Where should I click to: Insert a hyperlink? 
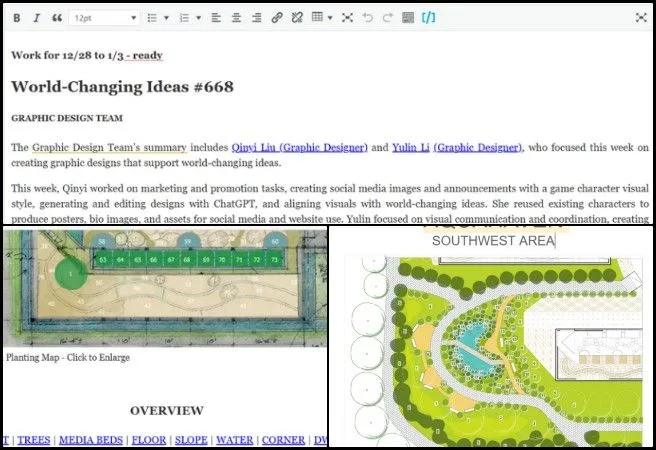point(277,18)
